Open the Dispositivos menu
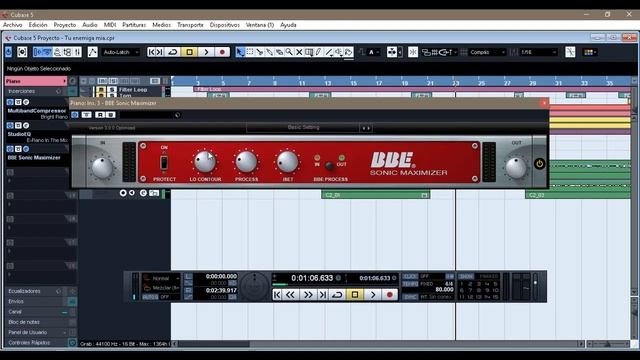 (224, 25)
